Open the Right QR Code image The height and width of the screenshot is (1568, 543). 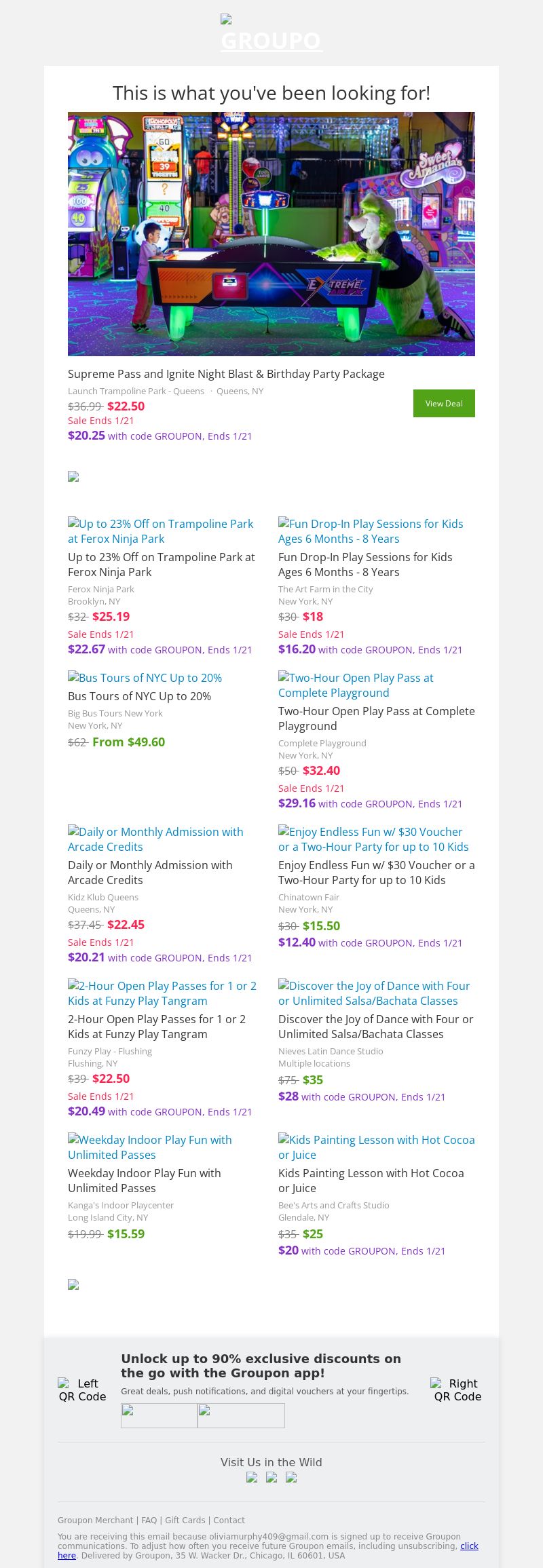pos(457,1390)
